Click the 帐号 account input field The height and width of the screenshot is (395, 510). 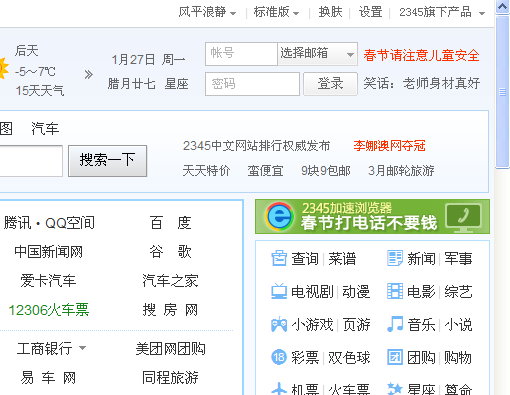pyautogui.click(x=241, y=54)
